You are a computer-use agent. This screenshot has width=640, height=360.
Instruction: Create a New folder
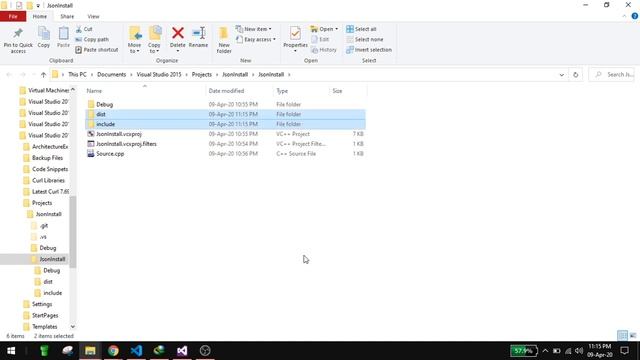click(x=224, y=40)
